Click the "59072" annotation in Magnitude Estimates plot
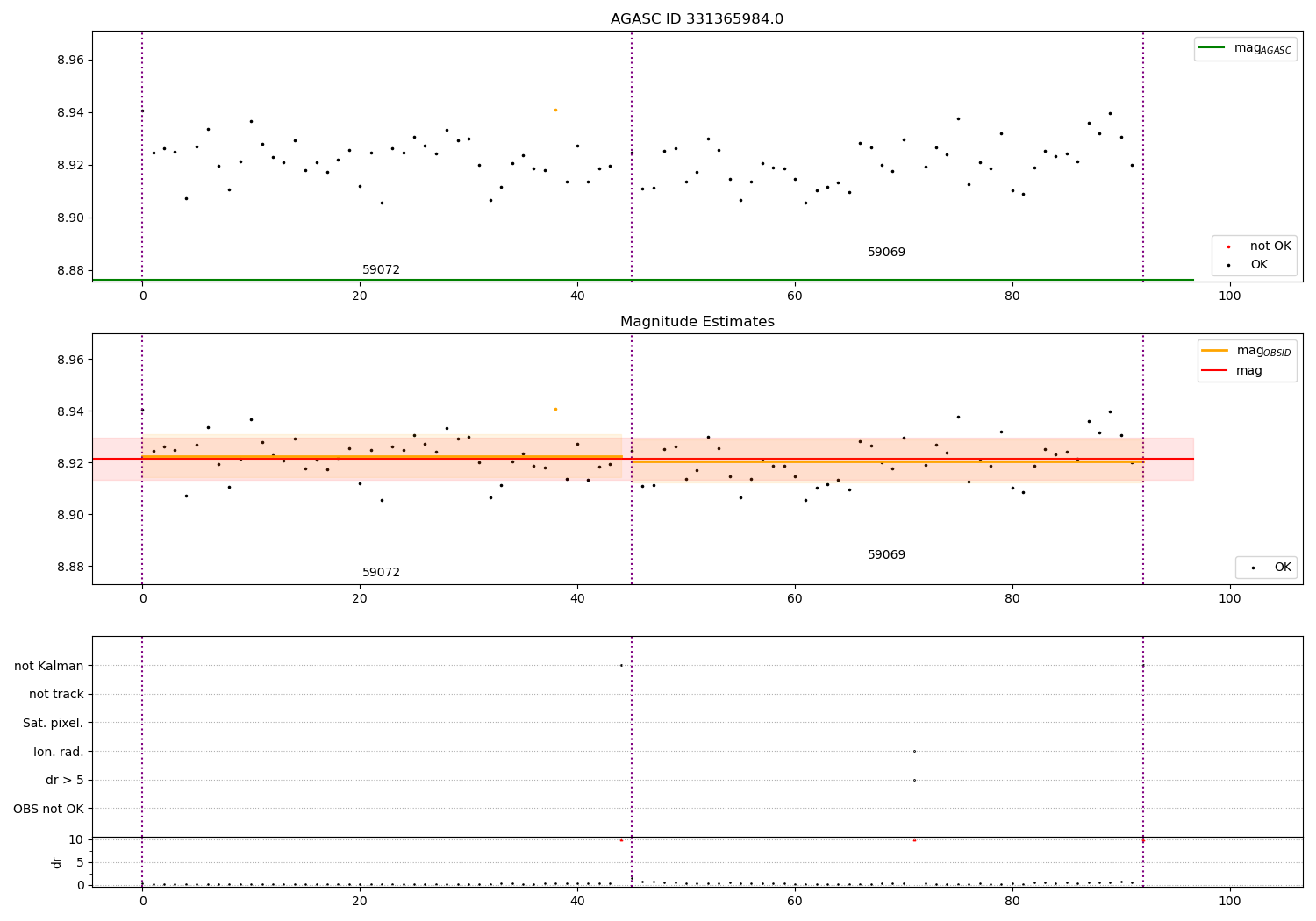1316x921 pixels. (x=381, y=573)
